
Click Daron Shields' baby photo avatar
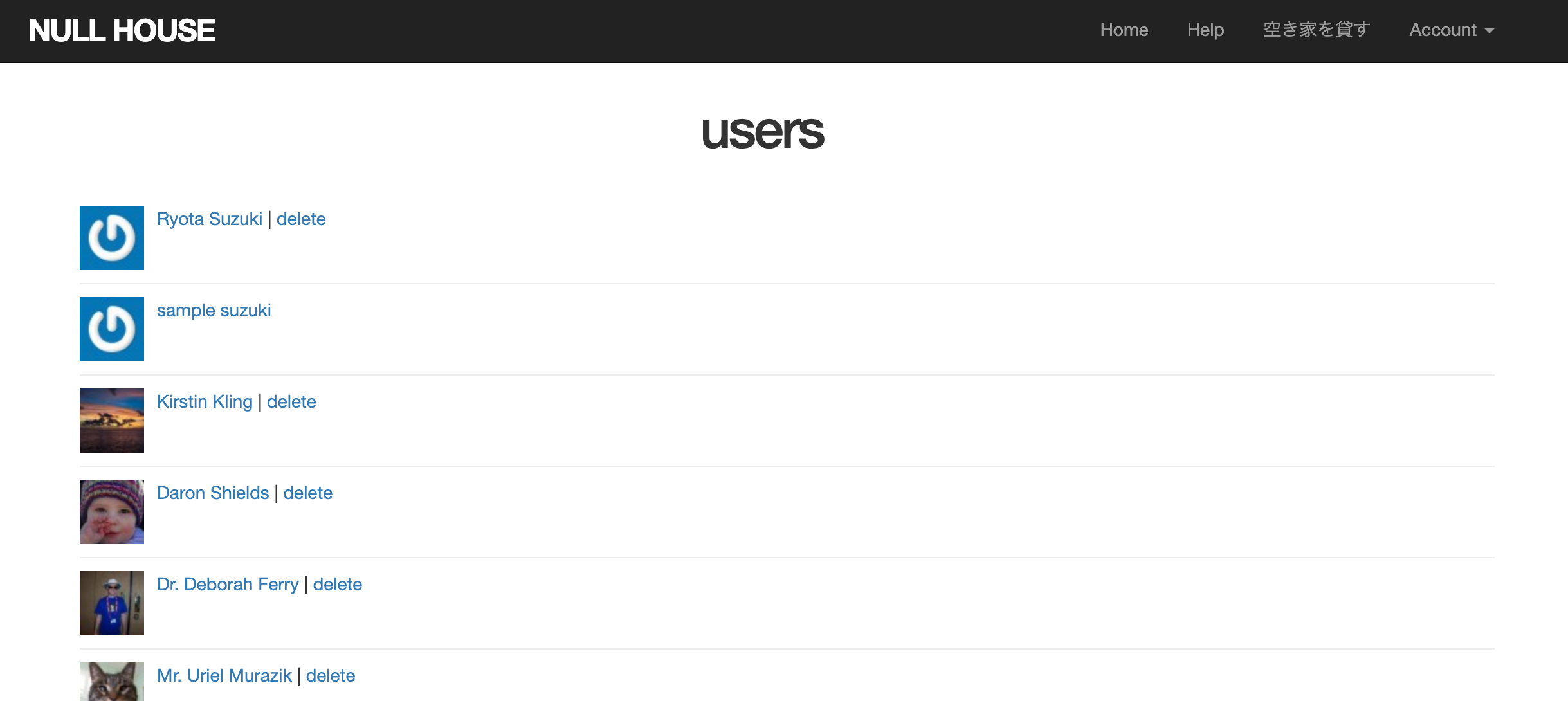click(112, 512)
